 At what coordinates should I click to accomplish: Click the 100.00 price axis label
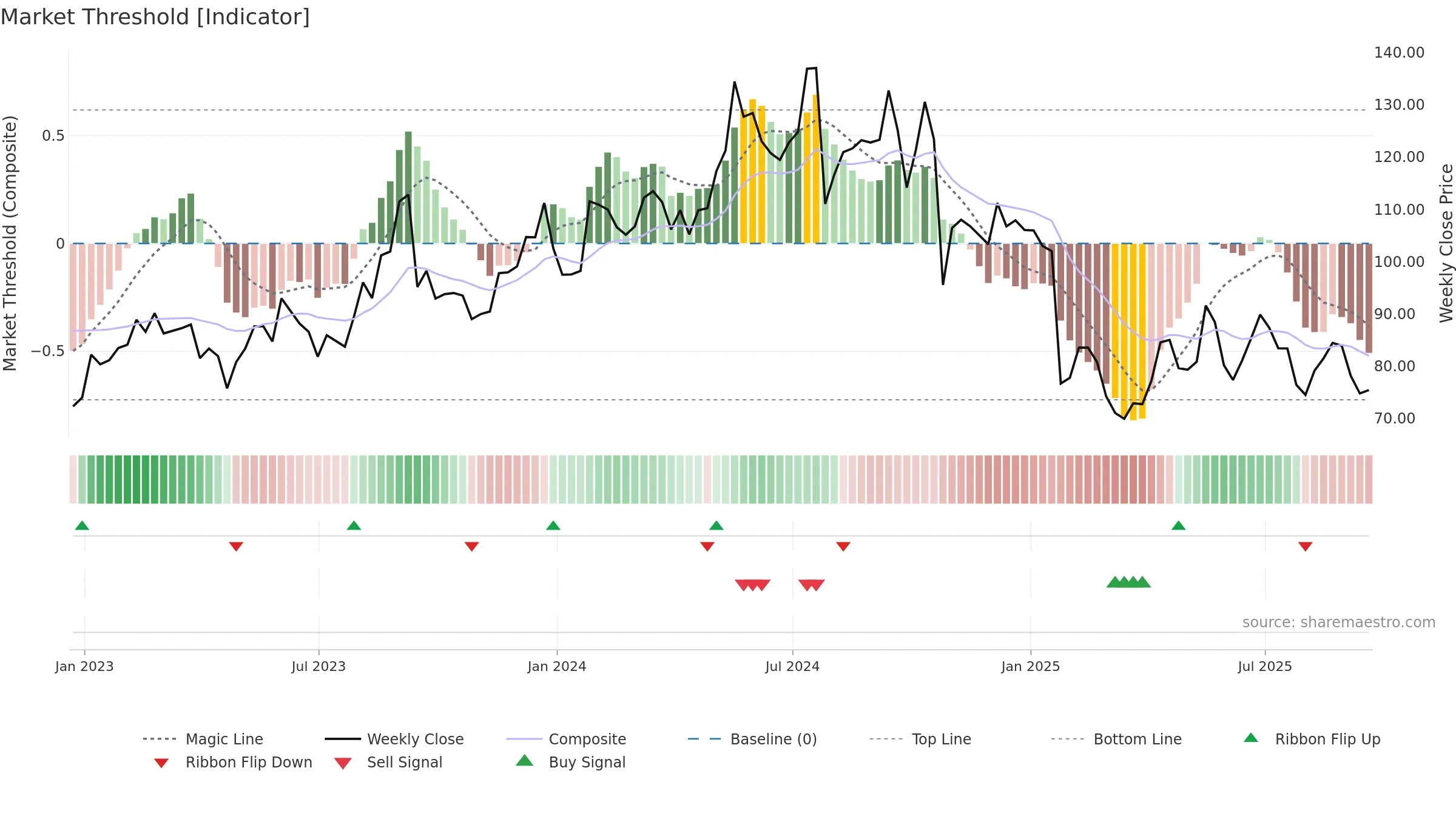pyautogui.click(x=1399, y=262)
